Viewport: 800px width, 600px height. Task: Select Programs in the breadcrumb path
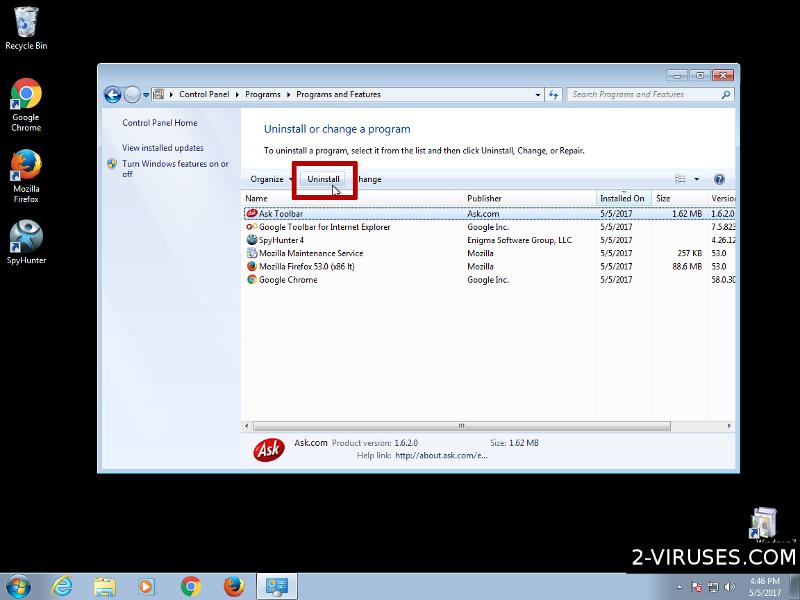coord(263,94)
